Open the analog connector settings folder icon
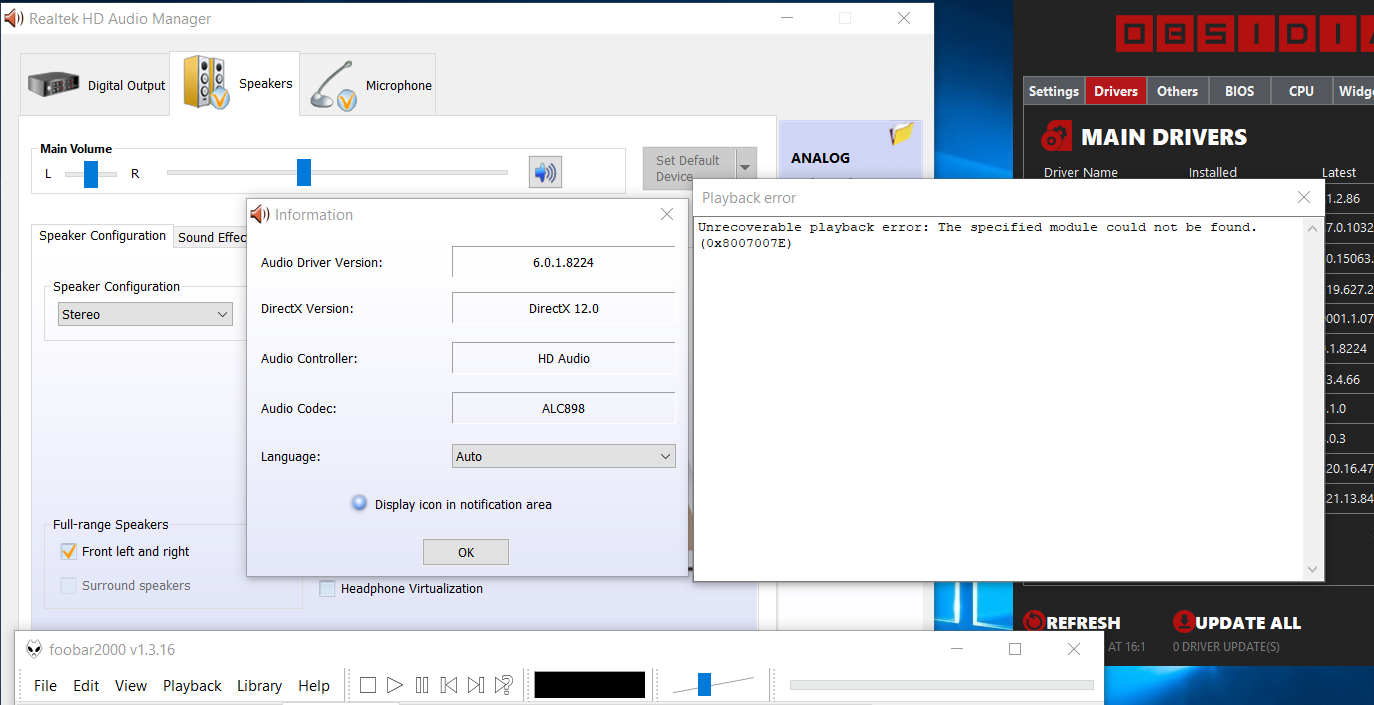1374x705 pixels. pyautogui.click(x=902, y=133)
